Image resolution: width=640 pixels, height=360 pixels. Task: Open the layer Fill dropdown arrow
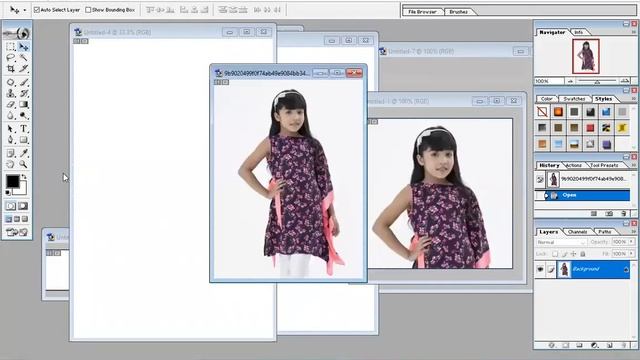coord(631,254)
